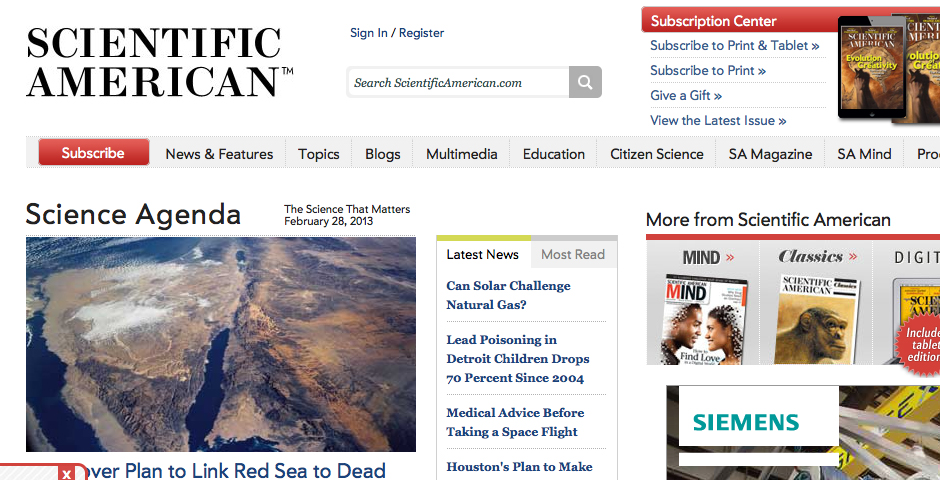Click the Sign In link
Screen dimensions: 940x480
[369, 33]
